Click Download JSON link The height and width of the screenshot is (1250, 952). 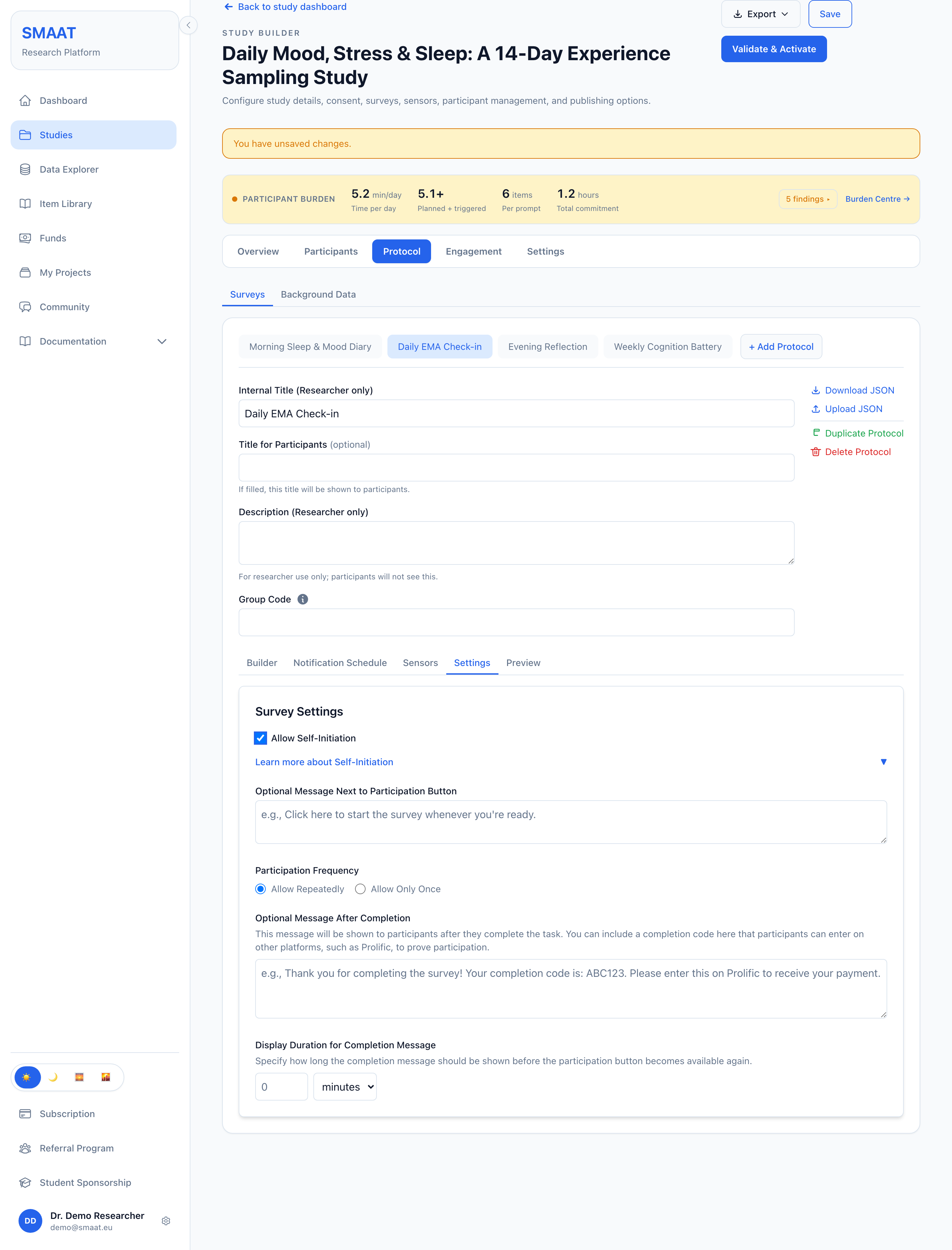pos(853,390)
